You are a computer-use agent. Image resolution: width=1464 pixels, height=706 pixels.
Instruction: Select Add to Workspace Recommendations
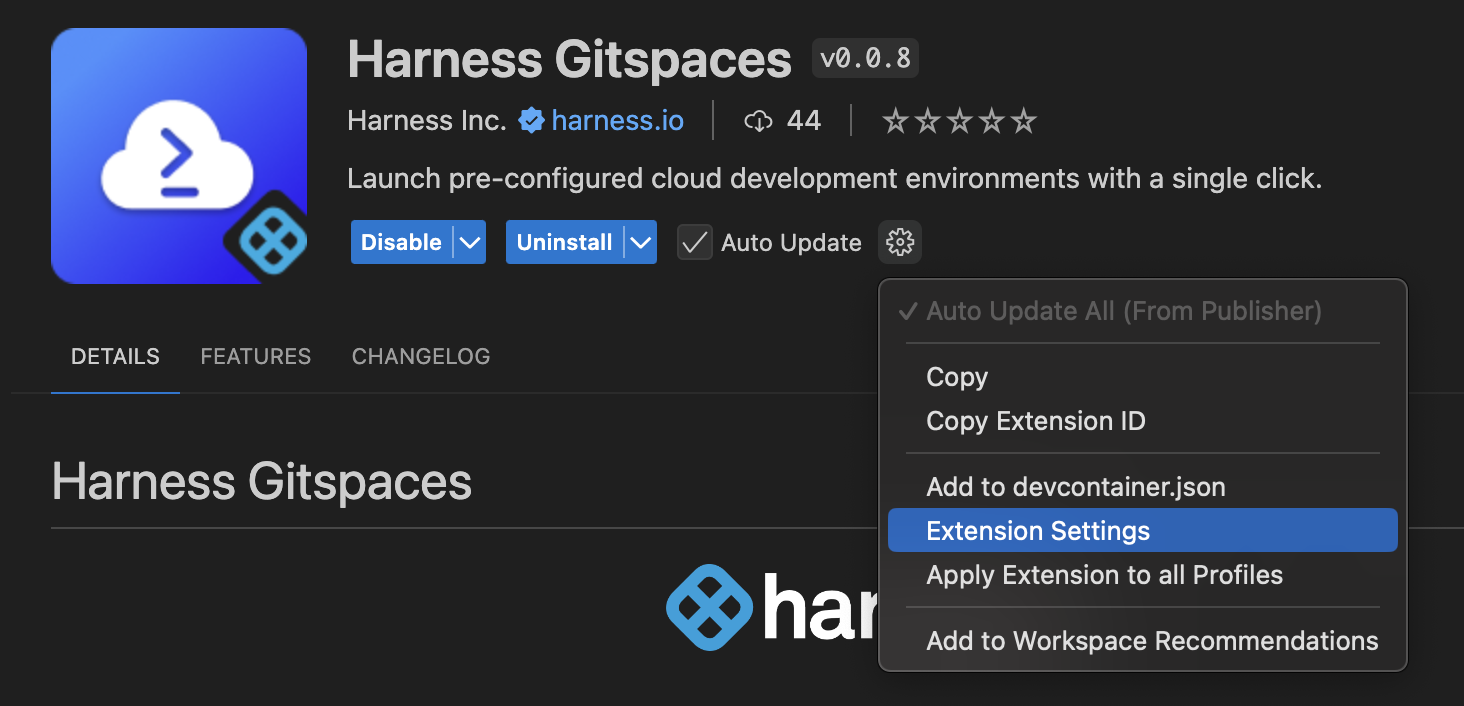(x=1152, y=641)
